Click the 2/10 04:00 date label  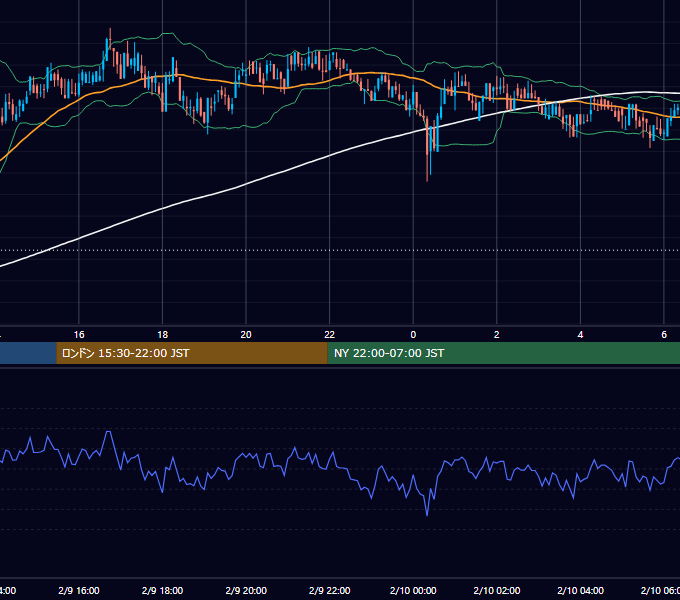click(x=580, y=590)
